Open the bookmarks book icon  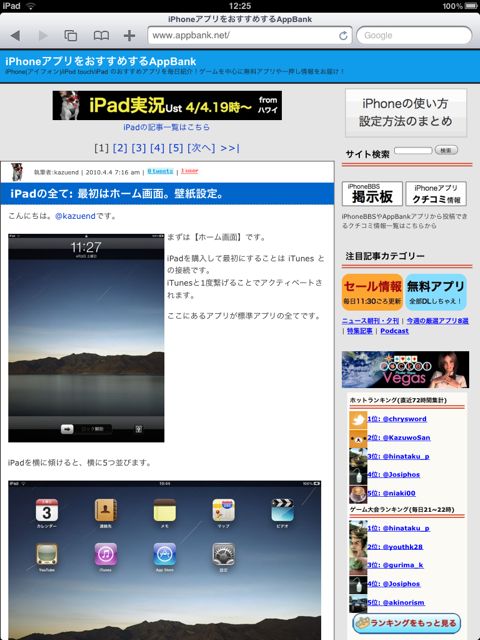click(x=101, y=36)
